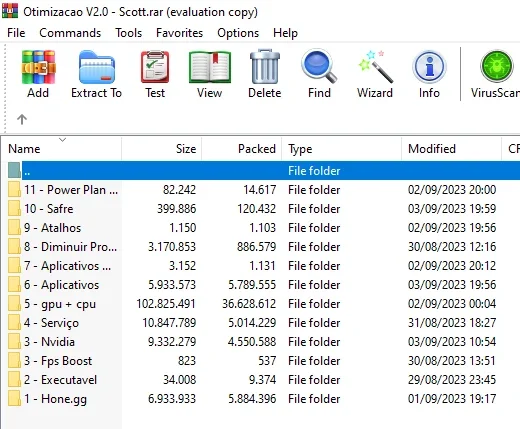Viewport: 520px width, 429px height.
Task: Click the WinRAR title bar app icon
Action: pos(10,10)
